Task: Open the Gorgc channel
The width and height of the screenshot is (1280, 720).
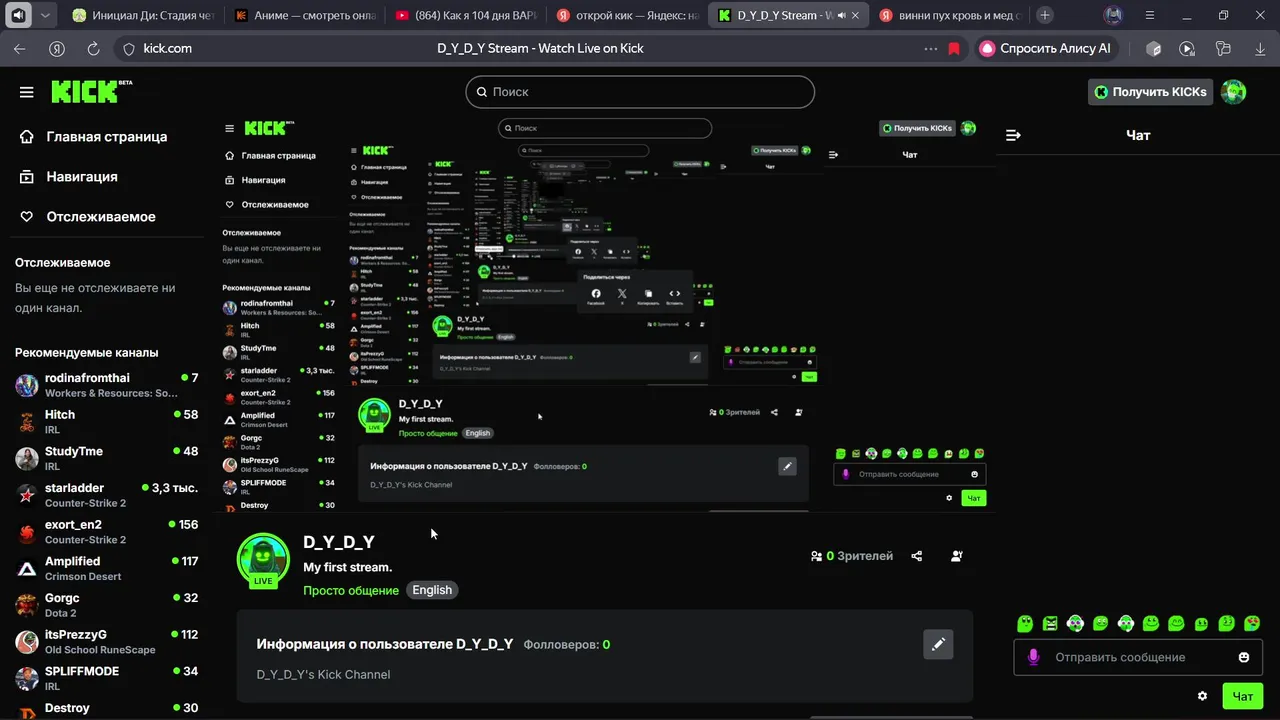Action: coord(106,605)
